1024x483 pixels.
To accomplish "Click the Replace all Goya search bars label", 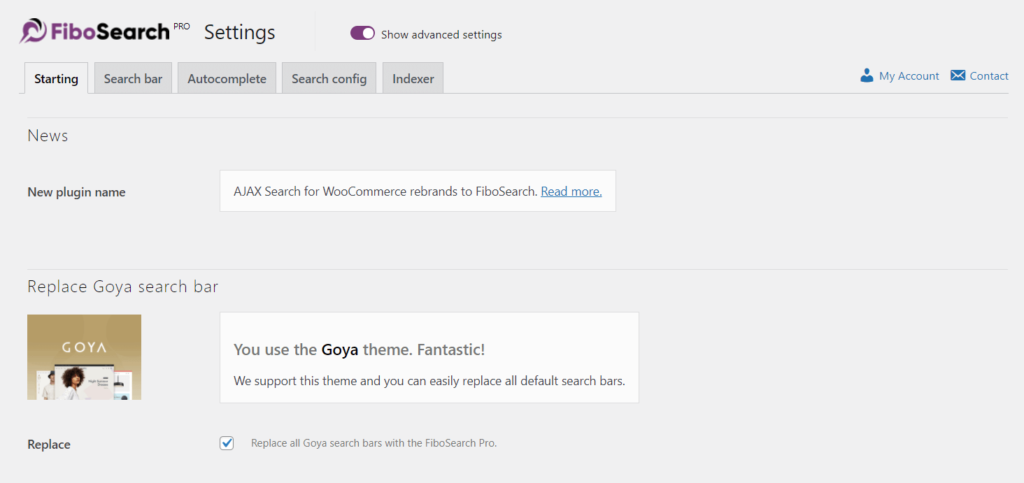I will click(373, 443).
